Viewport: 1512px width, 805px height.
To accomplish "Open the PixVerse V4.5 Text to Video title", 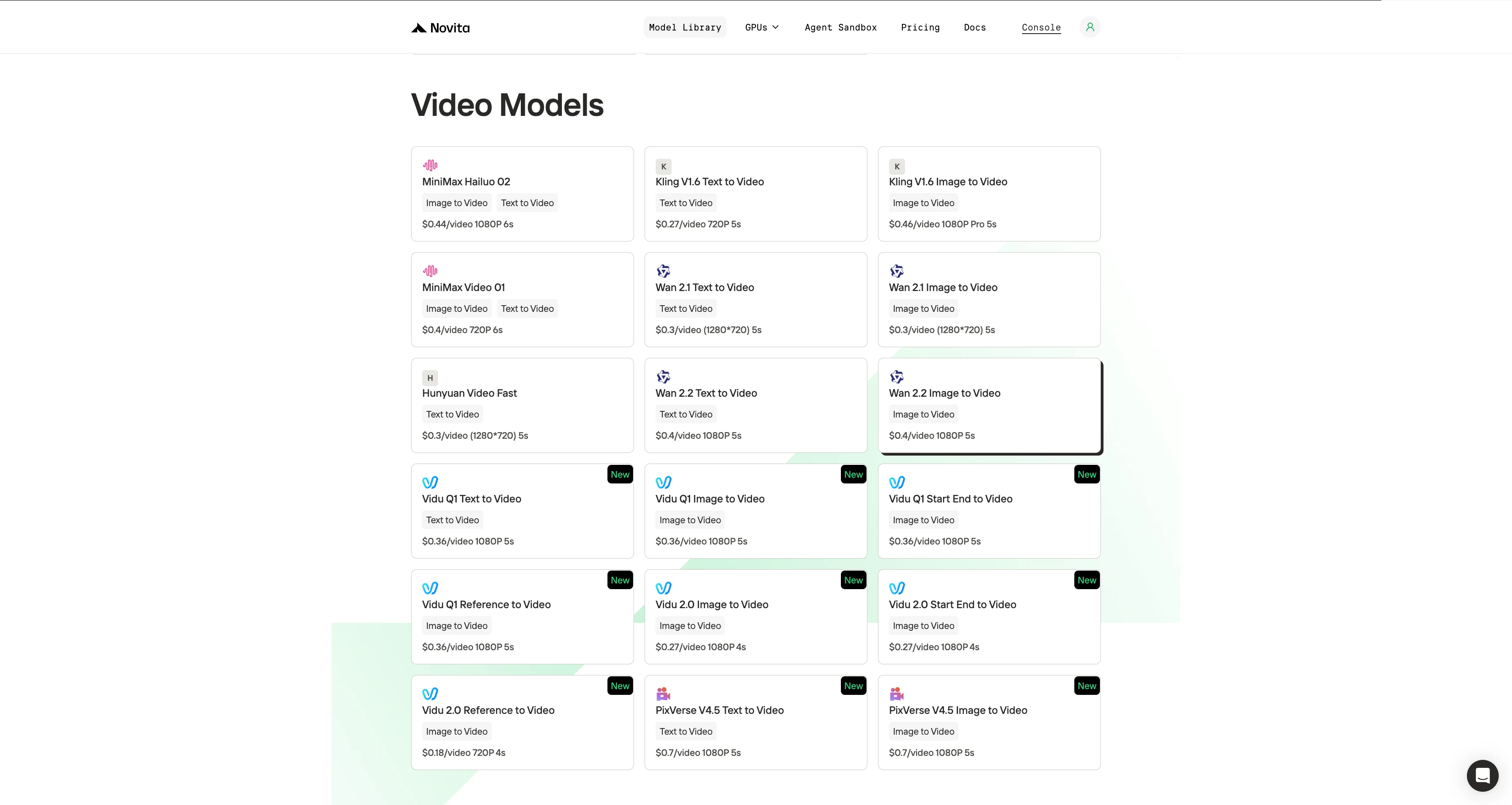I will pos(720,710).
